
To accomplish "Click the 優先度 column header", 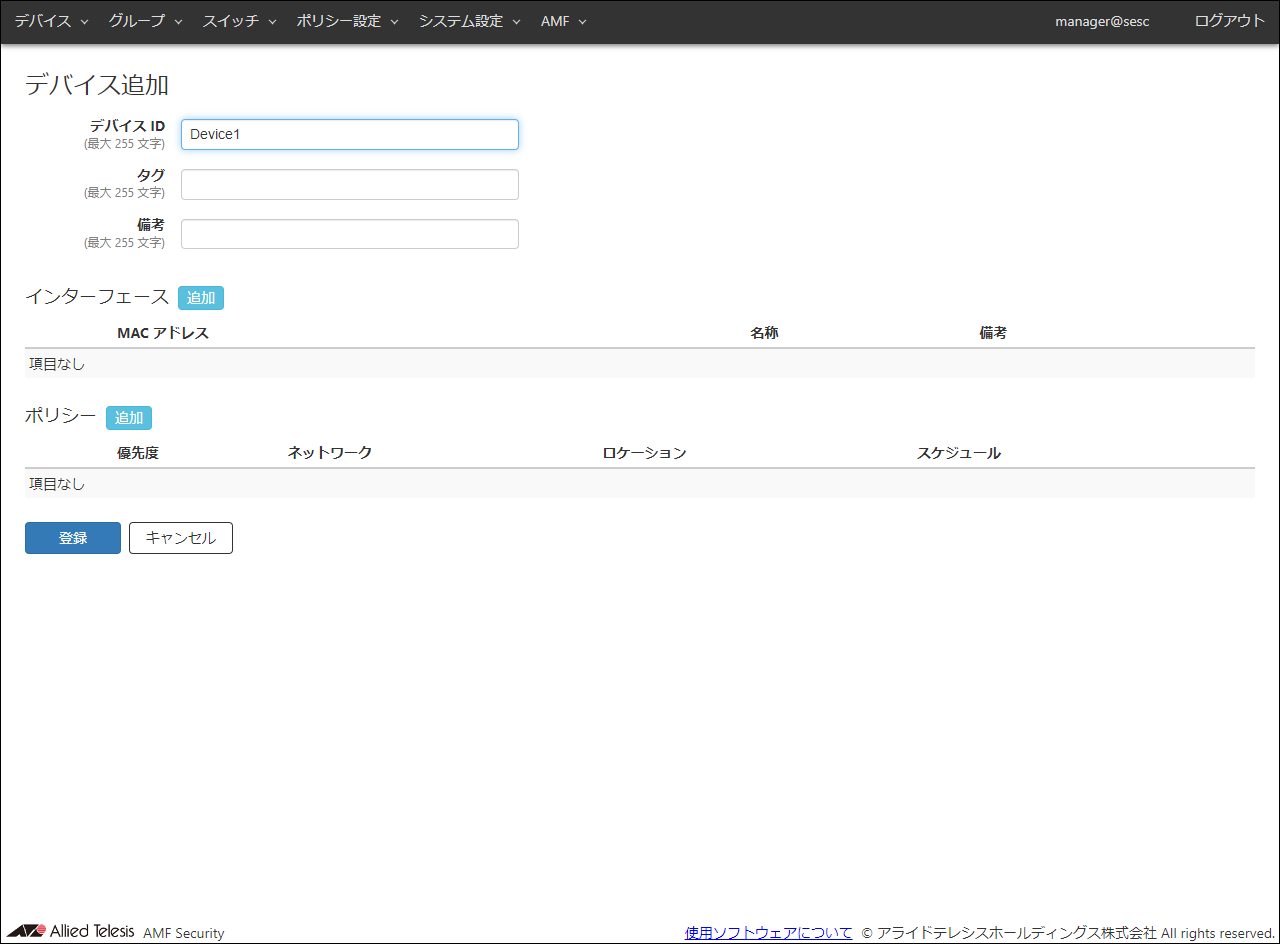I will pyautogui.click(x=138, y=453).
